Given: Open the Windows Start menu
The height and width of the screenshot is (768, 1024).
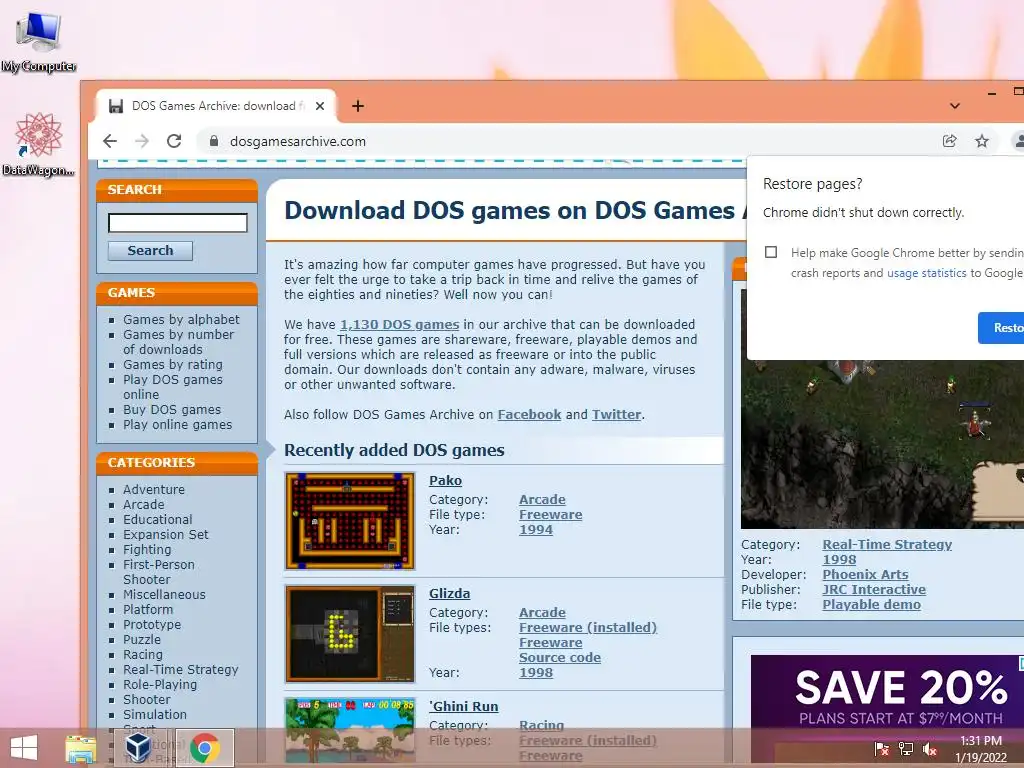Looking at the screenshot, I should click(x=24, y=748).
